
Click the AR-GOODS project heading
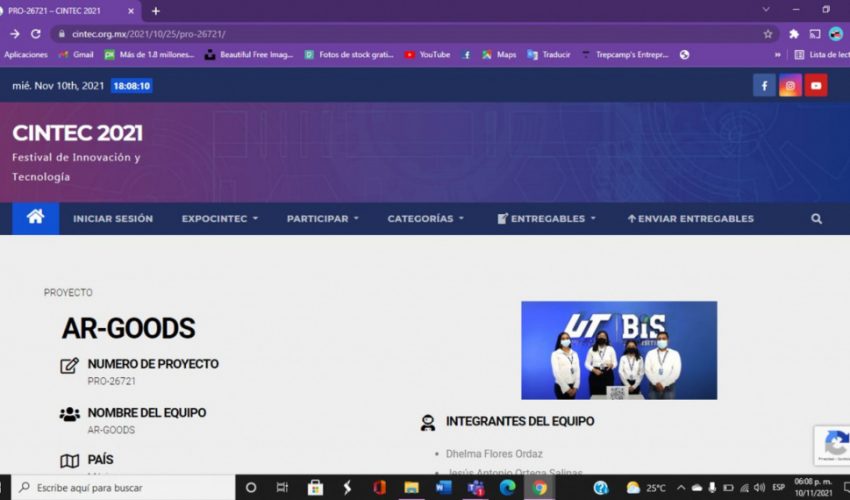(x=128, y=328)
